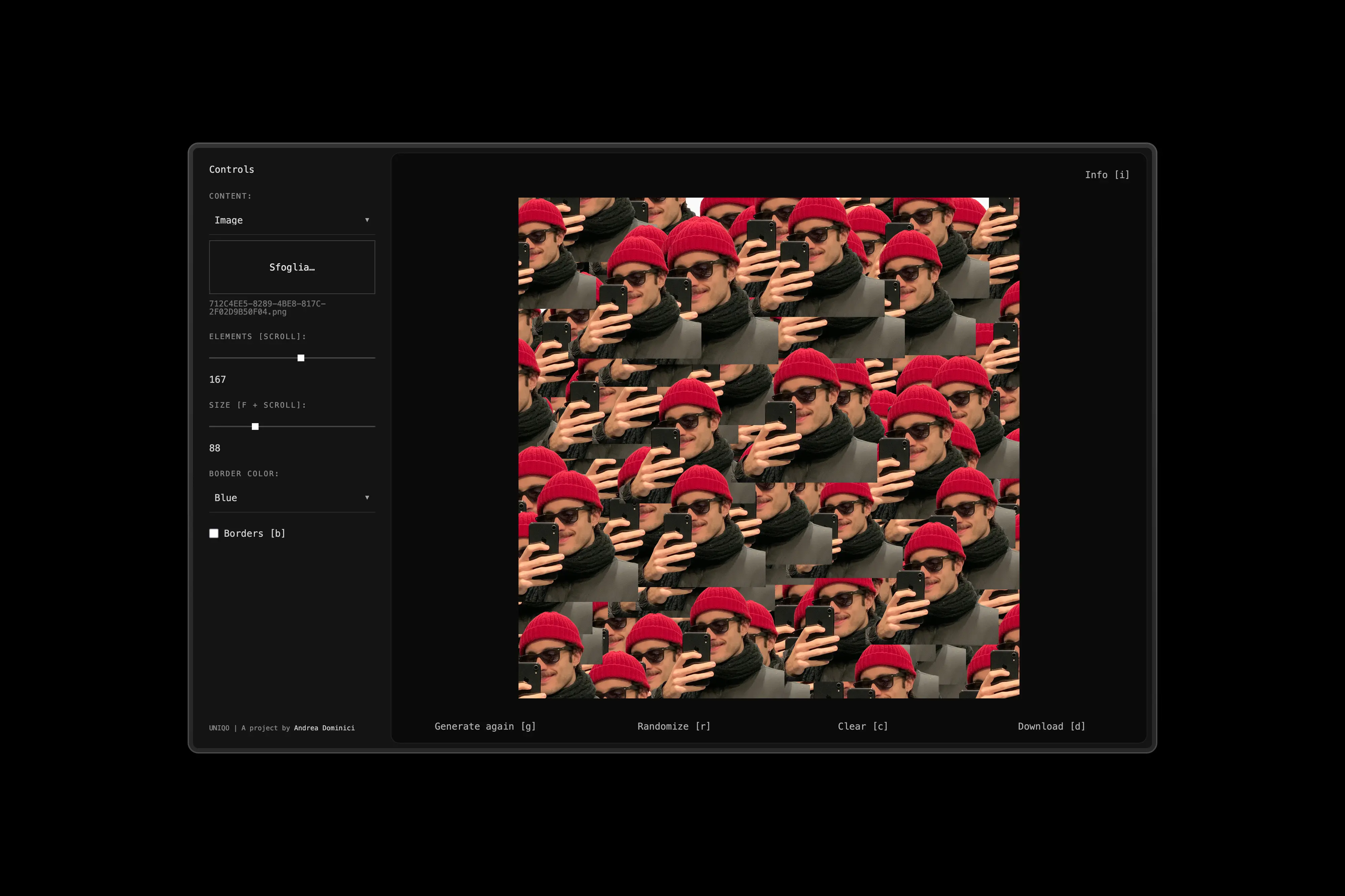This screenshot has height=896, width=1345.
Task: Click the Size slider handle
Action: 255,426
